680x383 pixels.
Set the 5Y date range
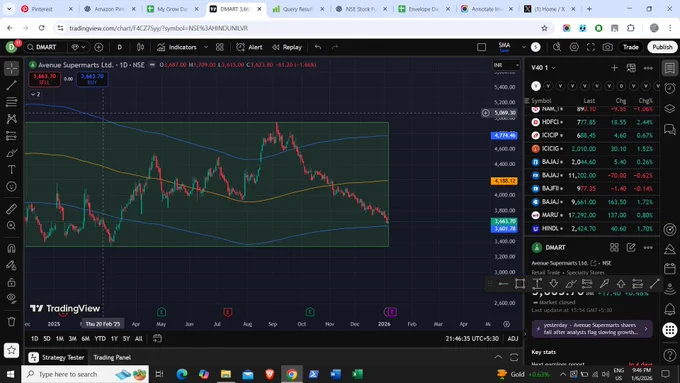click(x=126, y=339)
